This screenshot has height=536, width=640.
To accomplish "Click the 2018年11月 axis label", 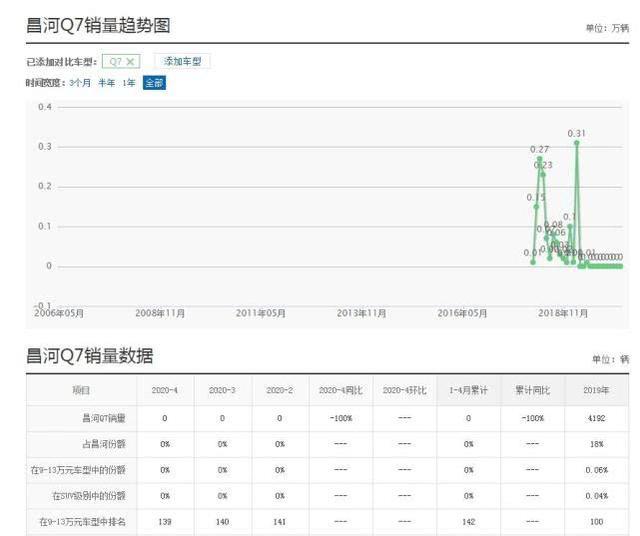I will tap(563, 313).
